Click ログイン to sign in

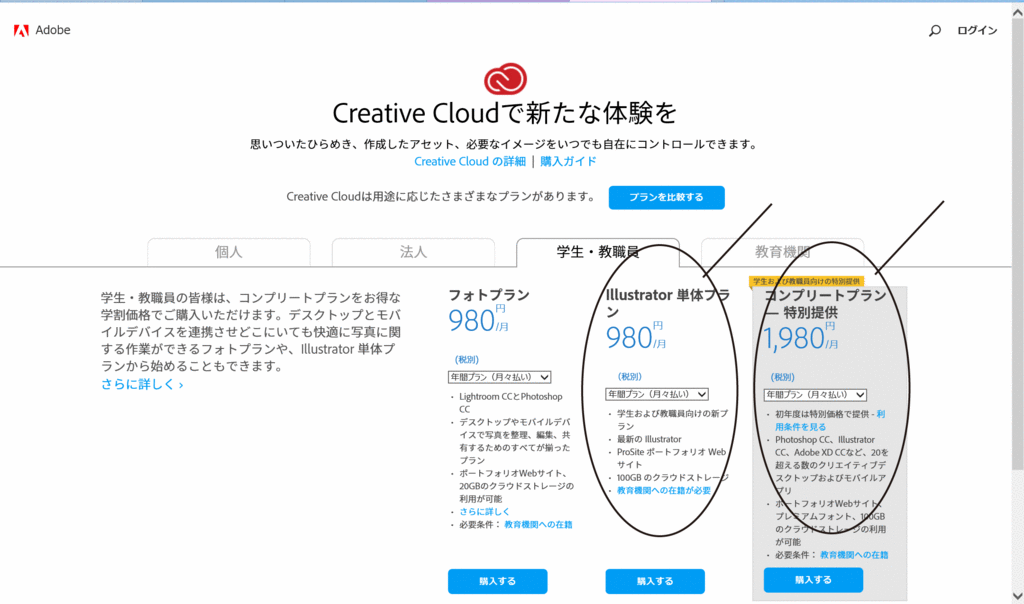[977, 30]
